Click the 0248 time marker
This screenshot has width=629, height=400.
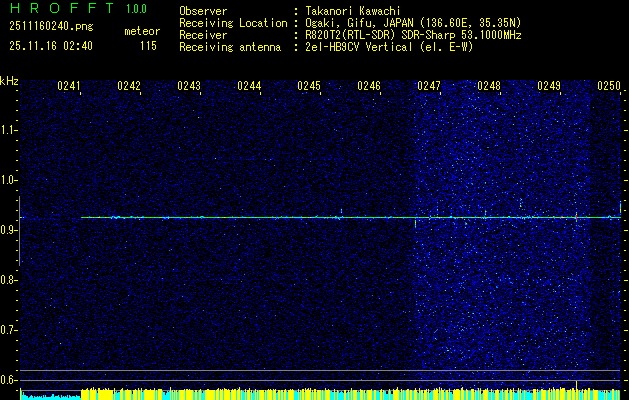click(x=489, y=86)
